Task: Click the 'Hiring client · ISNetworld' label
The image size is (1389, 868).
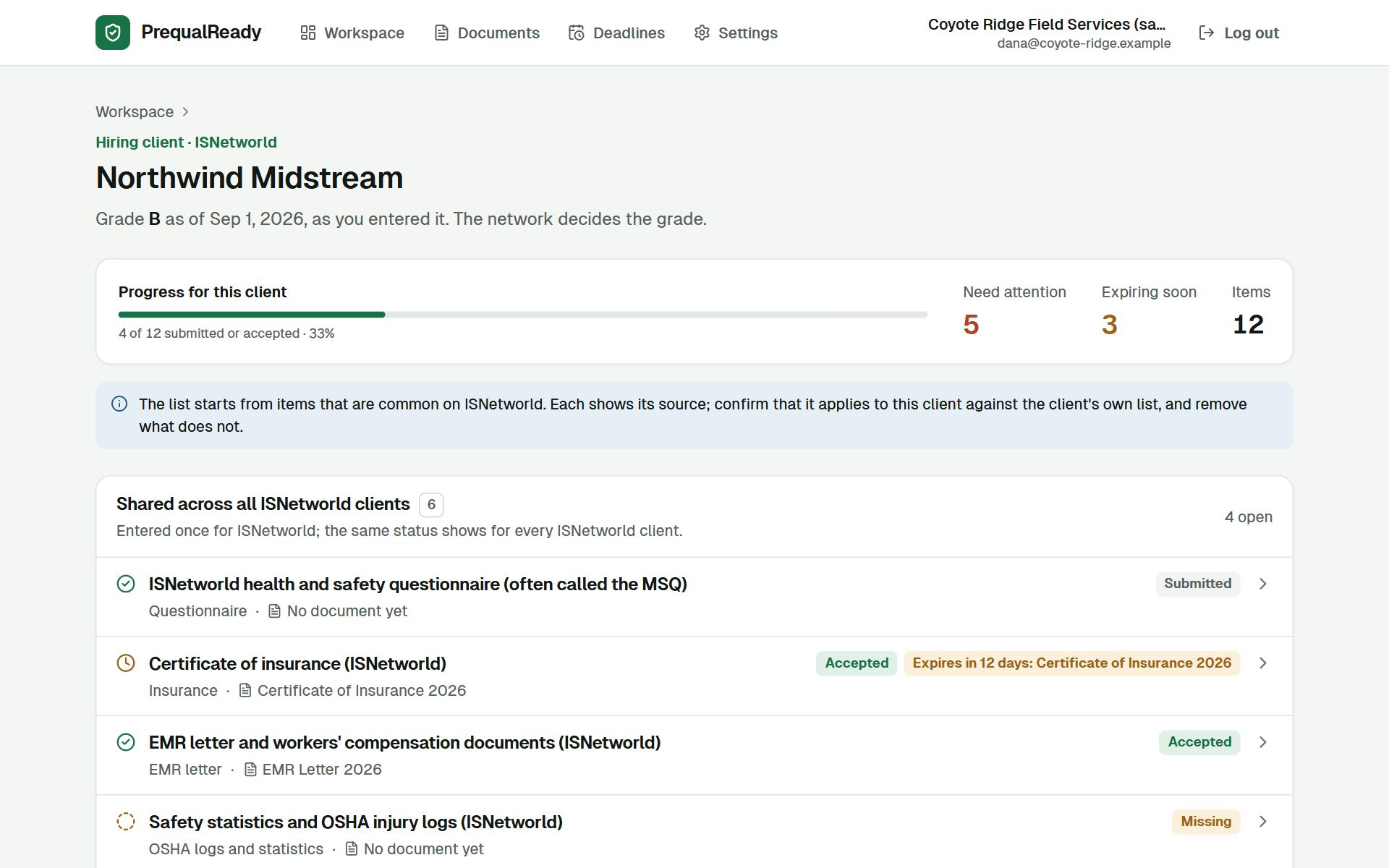Action: click(x=186, y=142)
